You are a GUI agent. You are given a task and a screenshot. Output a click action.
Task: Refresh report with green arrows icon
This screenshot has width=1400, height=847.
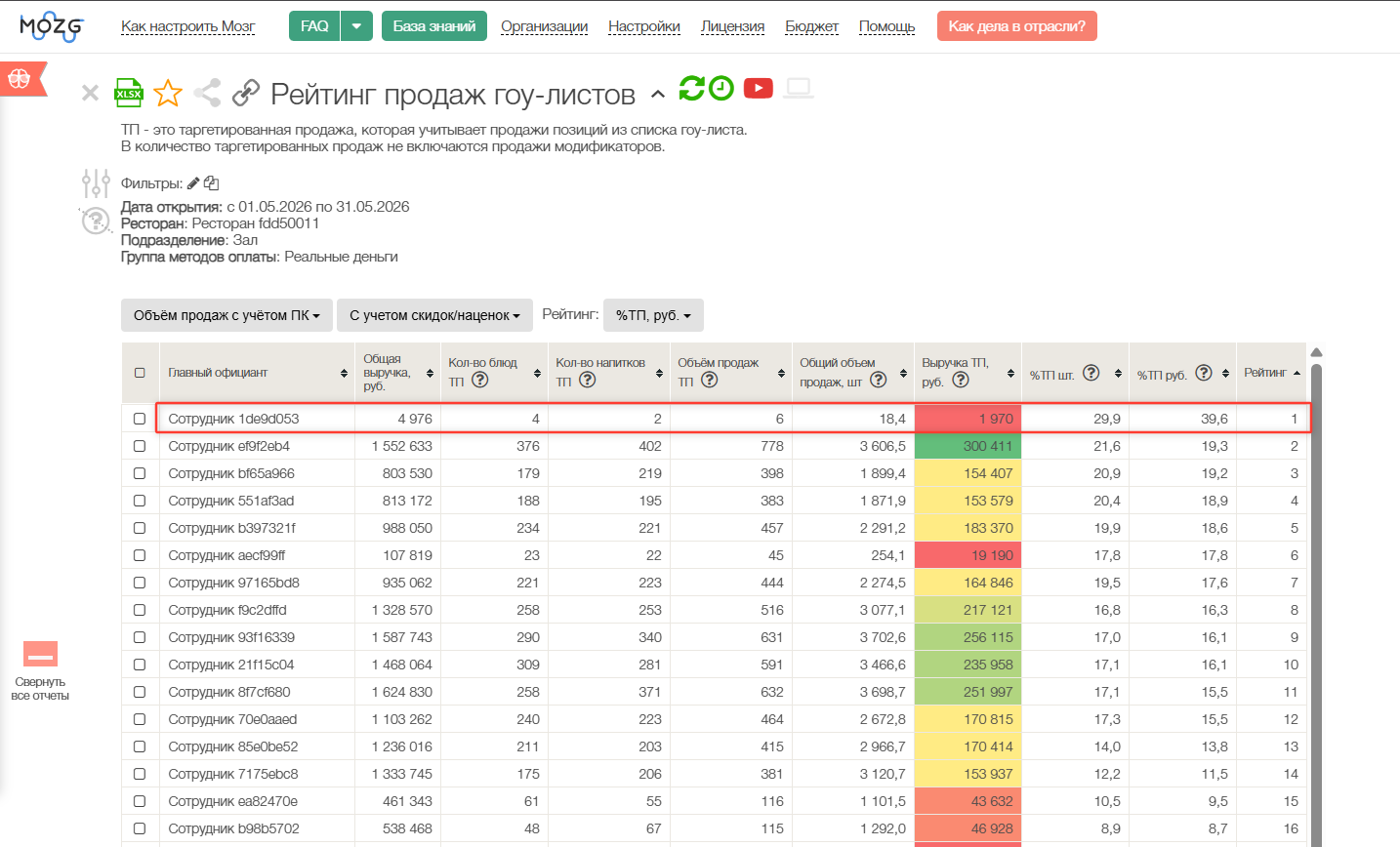(x=692, y=88)
